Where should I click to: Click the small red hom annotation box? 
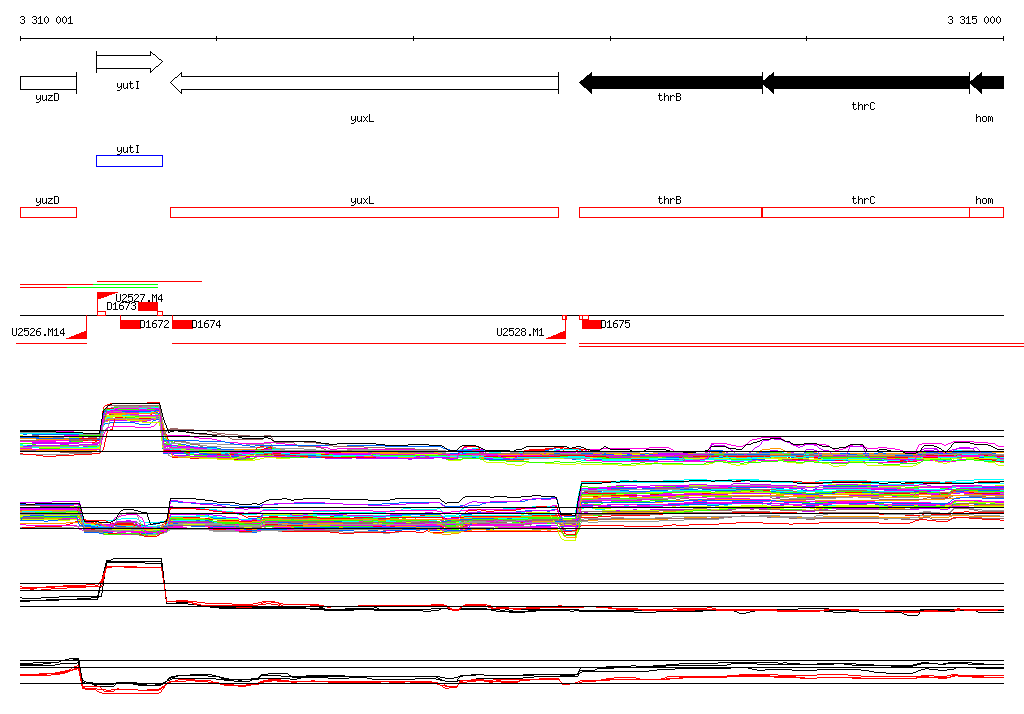(x=987, y=212)
